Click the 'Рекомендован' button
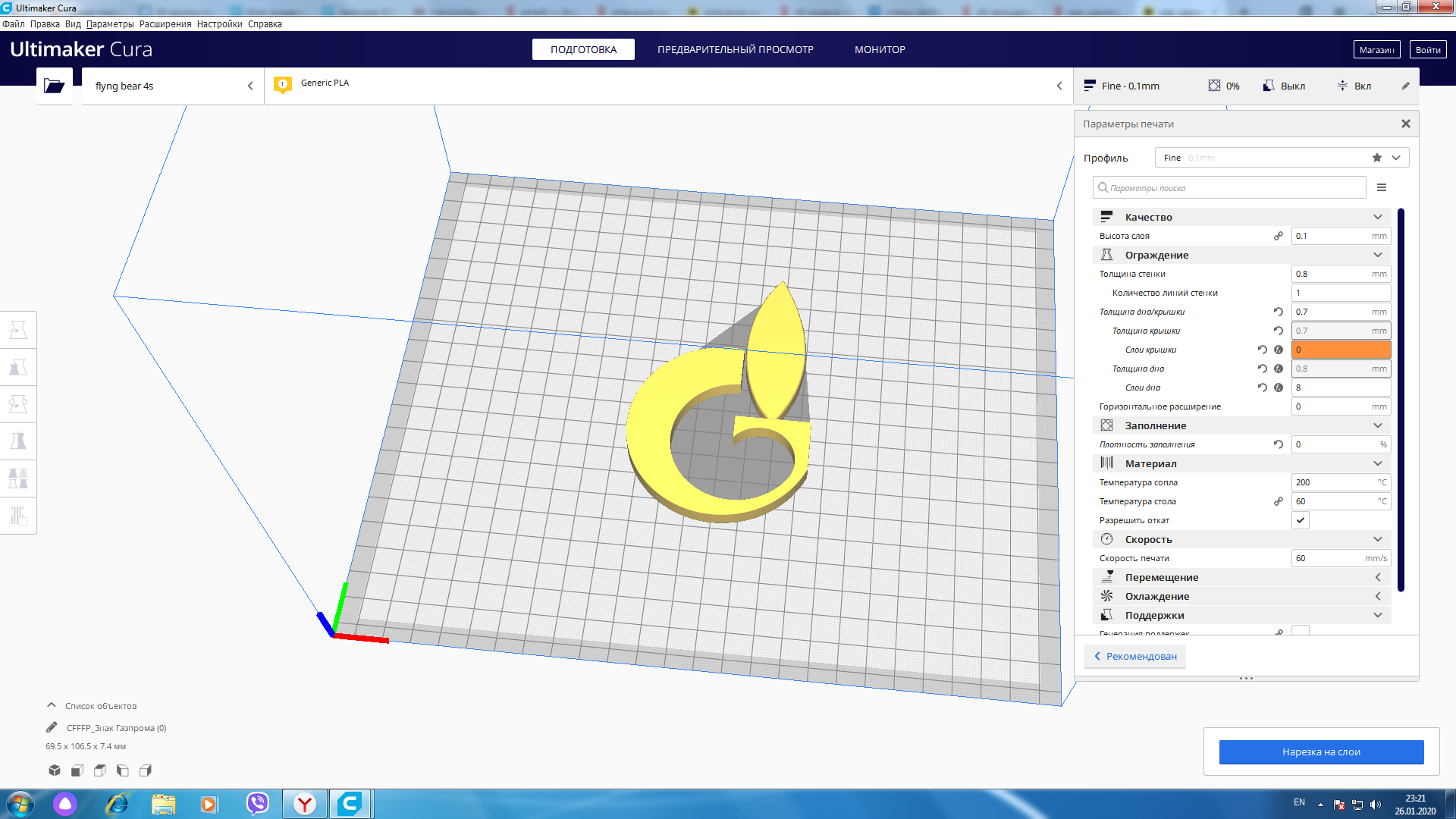The width and height of the screenshot is (1456, 819). [1135, 656]
